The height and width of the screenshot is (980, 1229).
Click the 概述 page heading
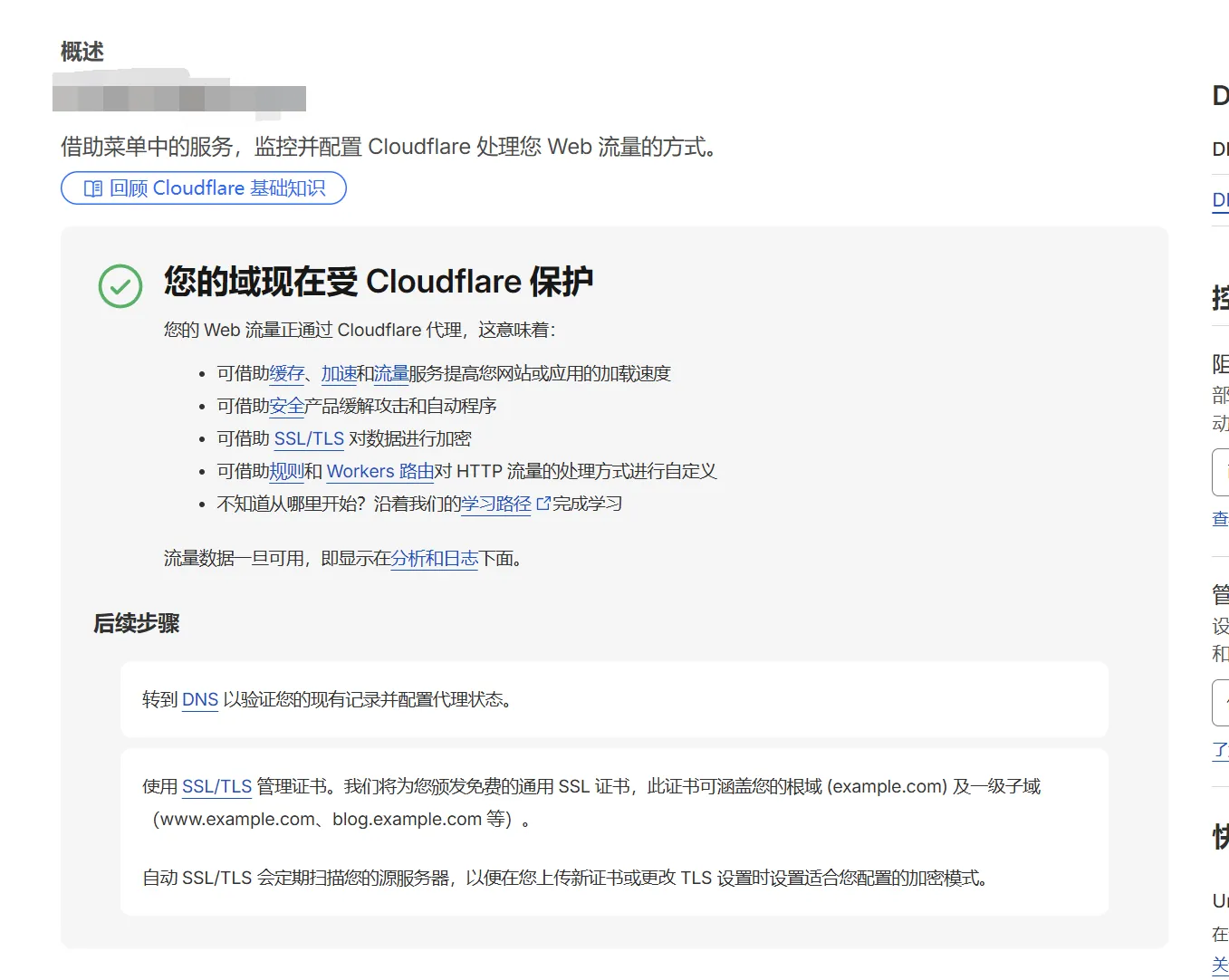tap(82, 52)
